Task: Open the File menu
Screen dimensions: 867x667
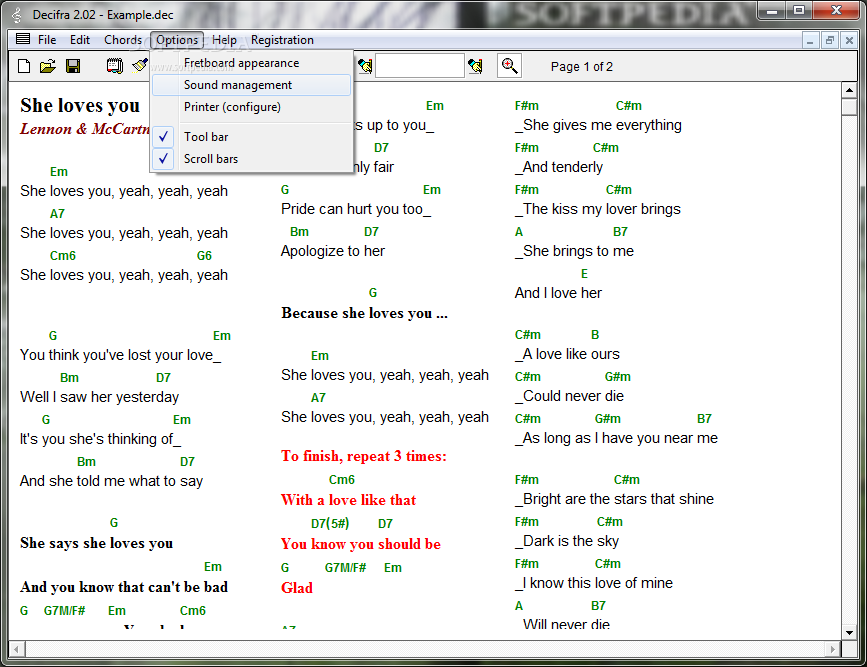Action: [x=47, y=40]
